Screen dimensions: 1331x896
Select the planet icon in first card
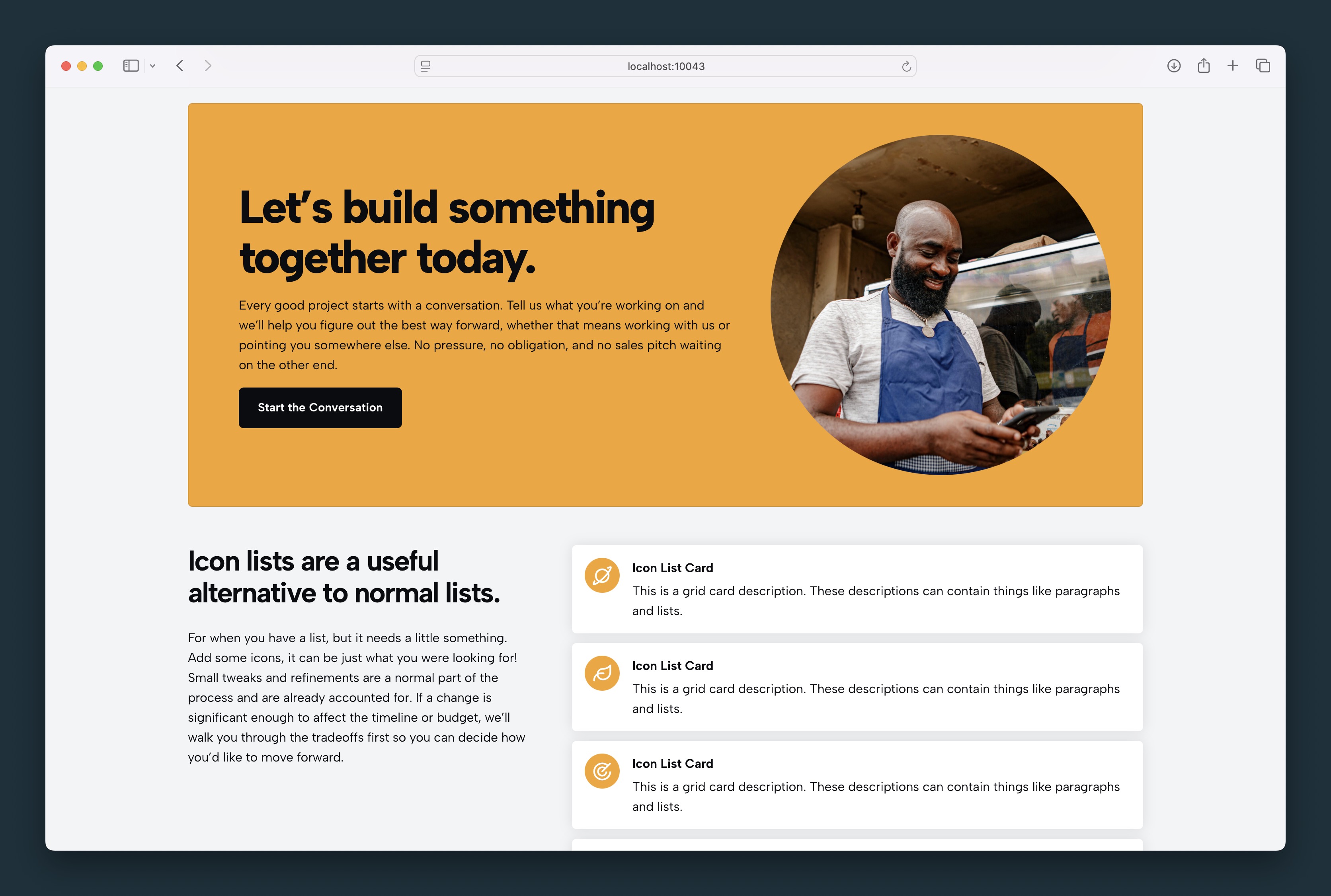(602, 575)
